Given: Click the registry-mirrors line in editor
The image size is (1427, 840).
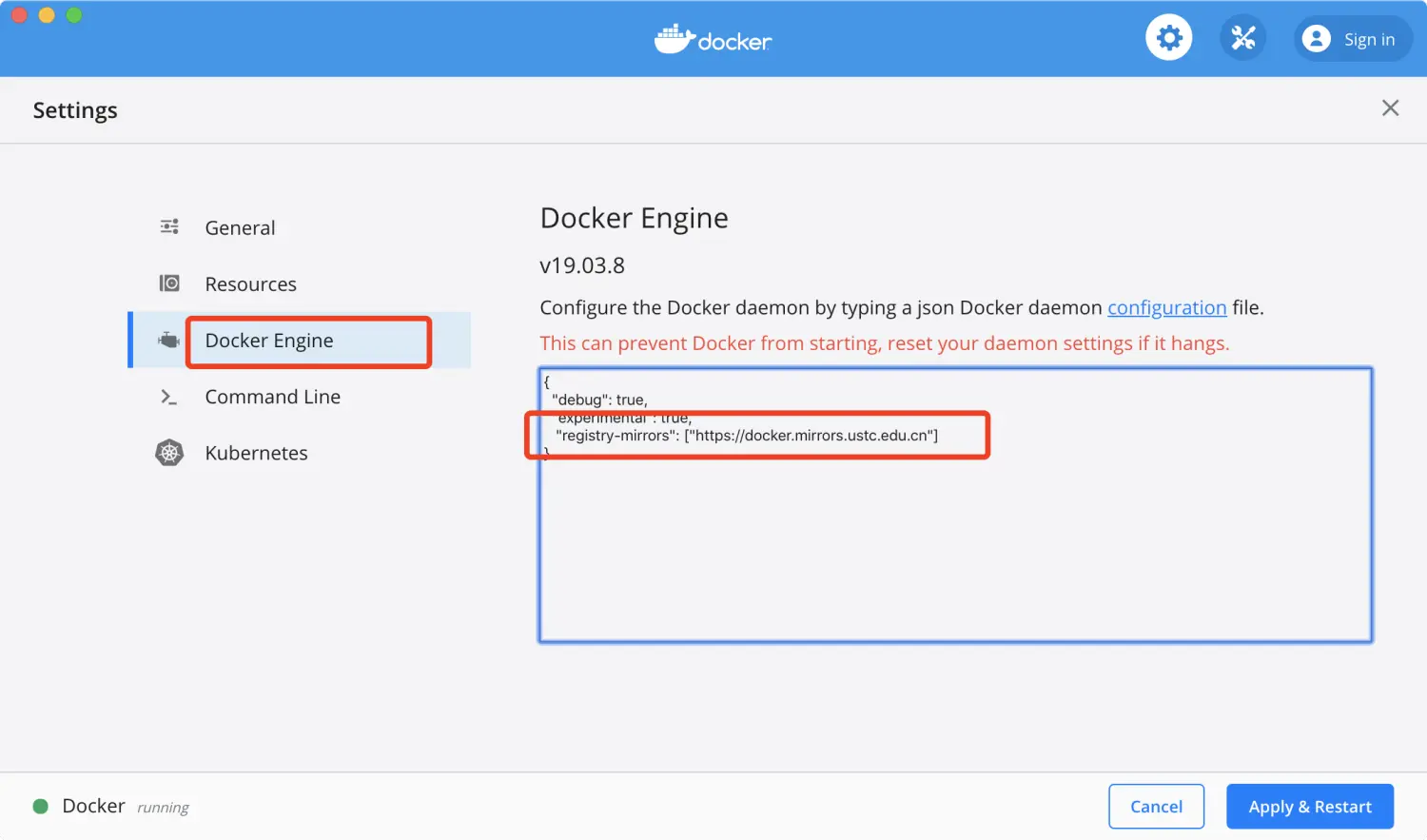Looking at the screenshot, I should coord(747,436).
